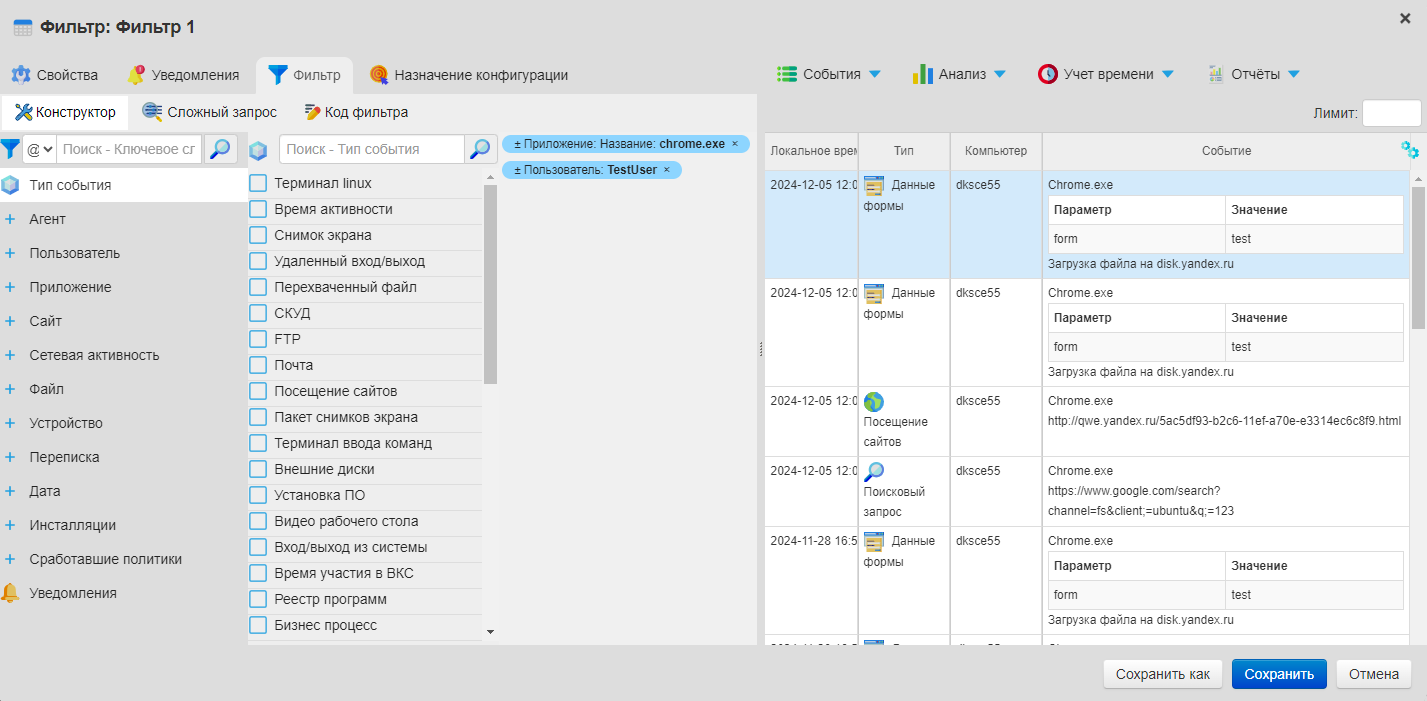Open the События dropdown menu
1427x701 pixels.
[830, 74]
